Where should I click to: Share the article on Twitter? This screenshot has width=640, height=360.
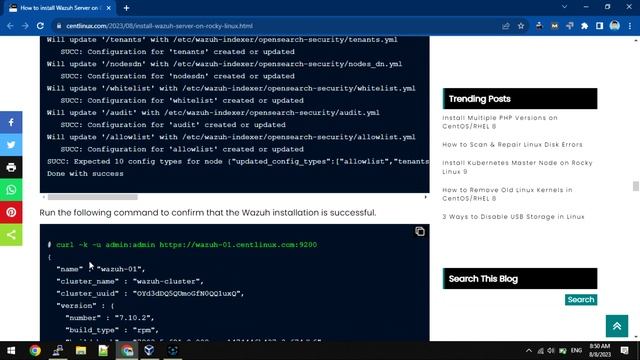pos(11,144)
